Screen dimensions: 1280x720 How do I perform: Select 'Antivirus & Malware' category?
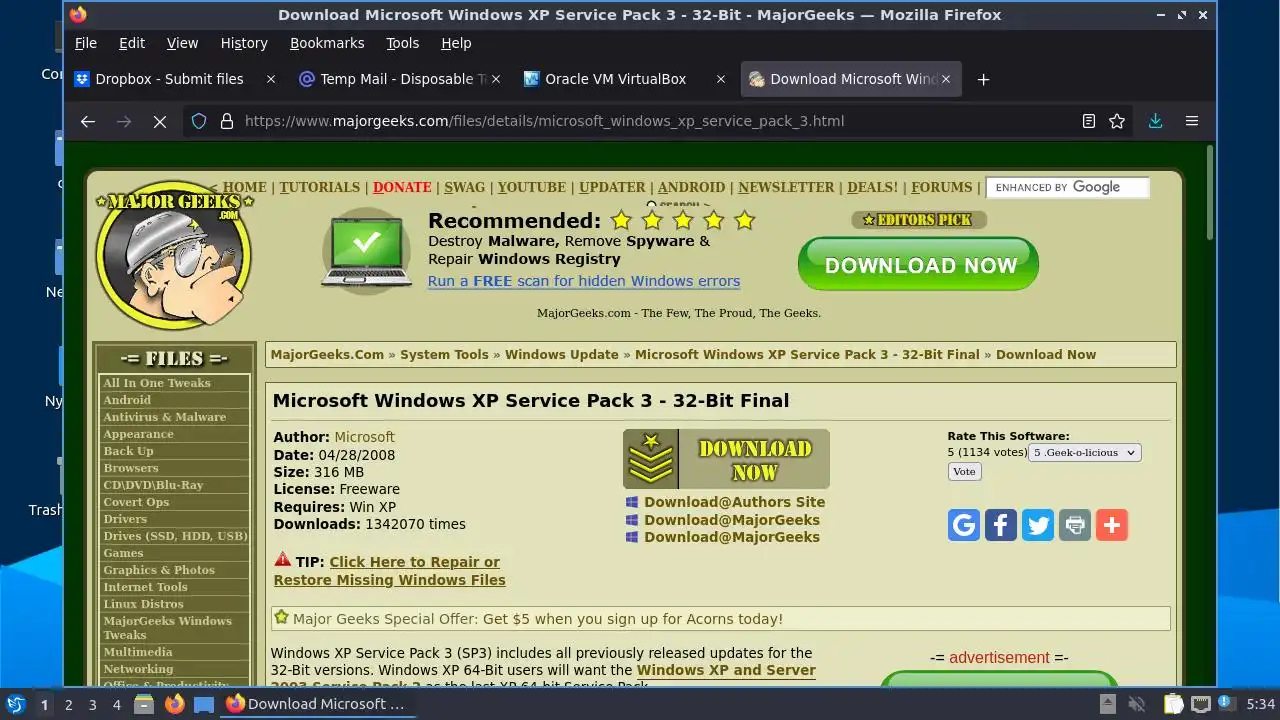(x=165, y=417)
